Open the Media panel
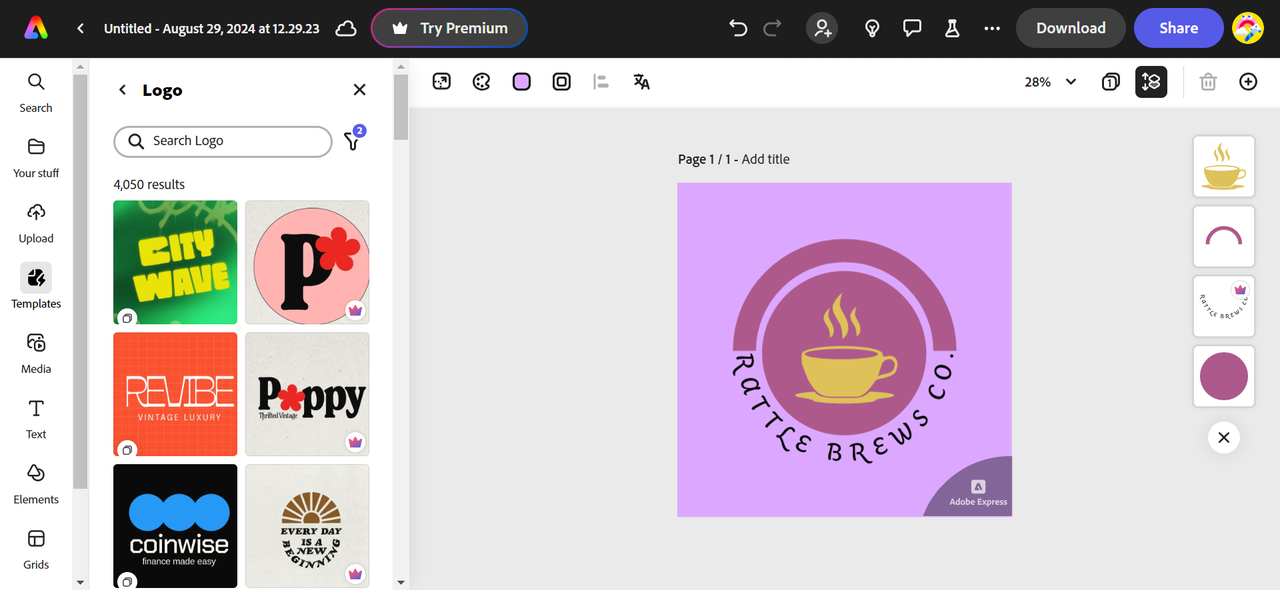Screen dimensions: 1280x590 [x=36, y=353]
